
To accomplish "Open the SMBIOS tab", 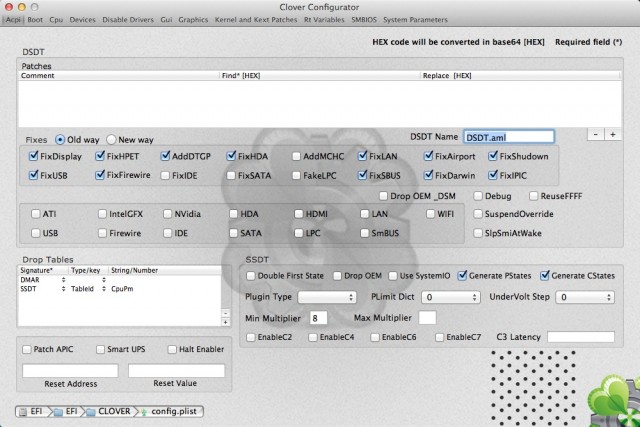I will click(x=364, y=20).
